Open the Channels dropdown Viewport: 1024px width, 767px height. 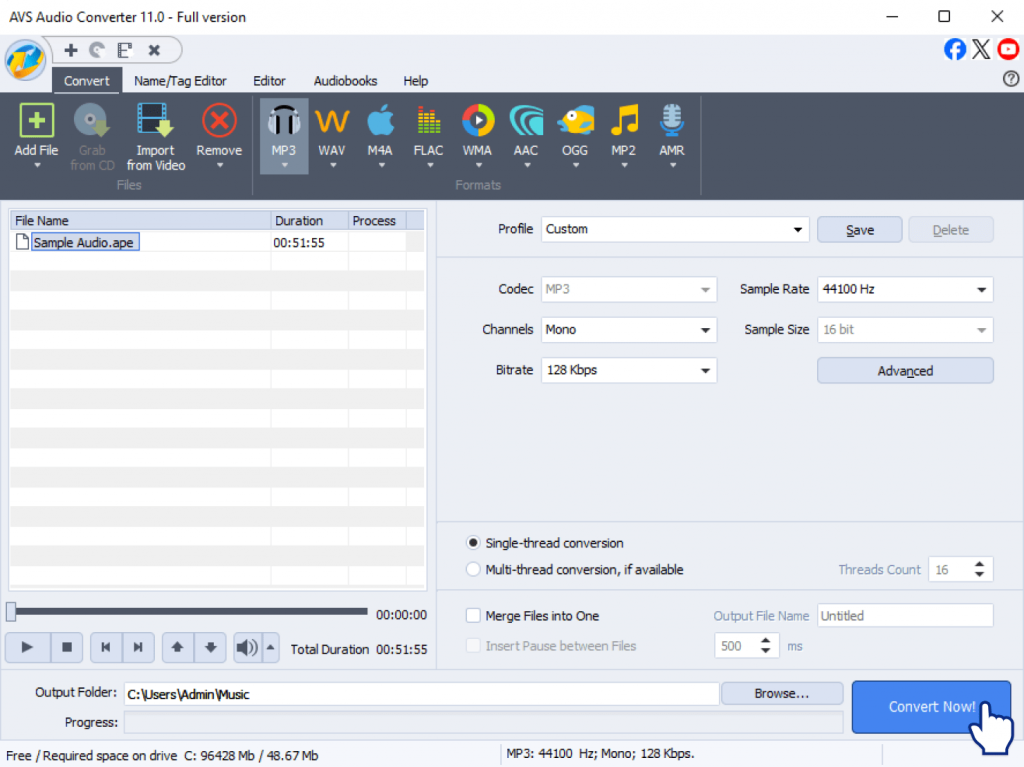click(x=628, y=330)
